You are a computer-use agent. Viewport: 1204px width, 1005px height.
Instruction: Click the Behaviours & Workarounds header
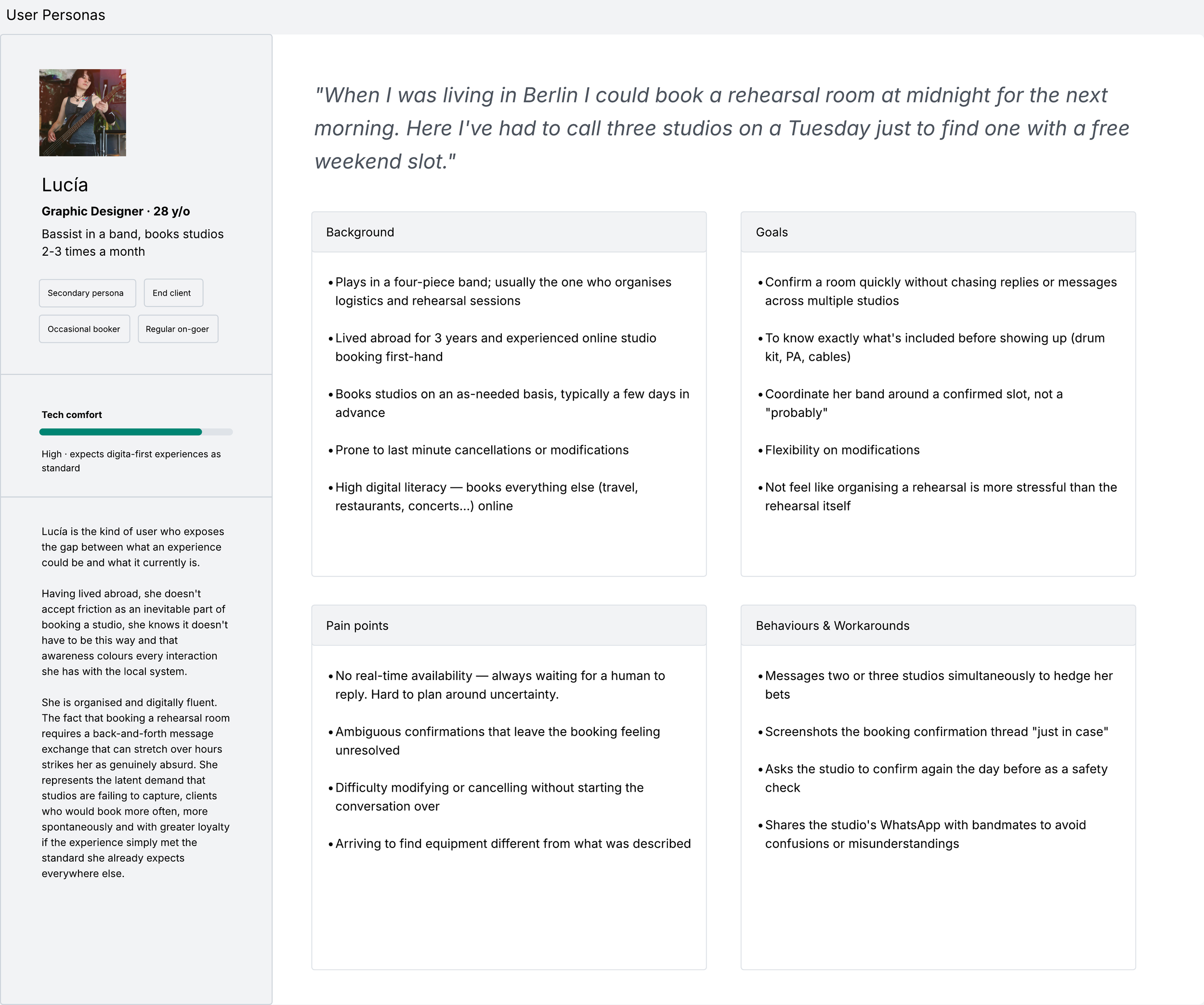tap(938, 626)
